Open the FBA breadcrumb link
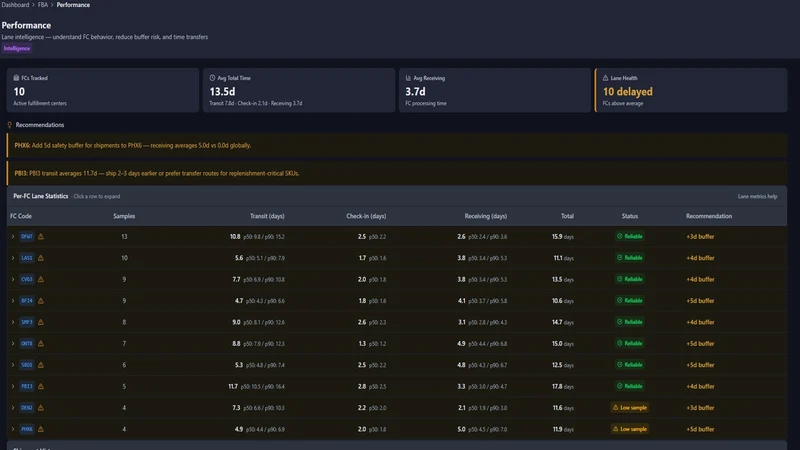 point(43,5)
